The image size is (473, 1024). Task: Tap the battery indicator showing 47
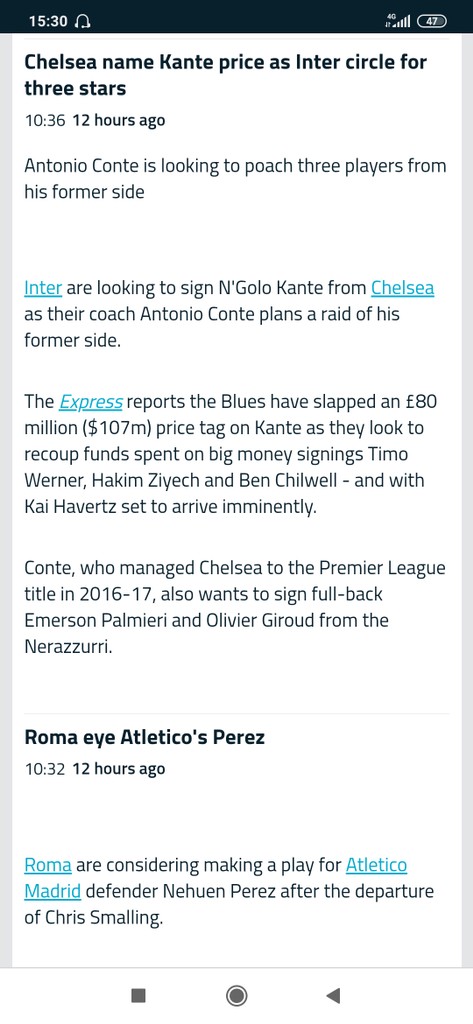point(432,21)
